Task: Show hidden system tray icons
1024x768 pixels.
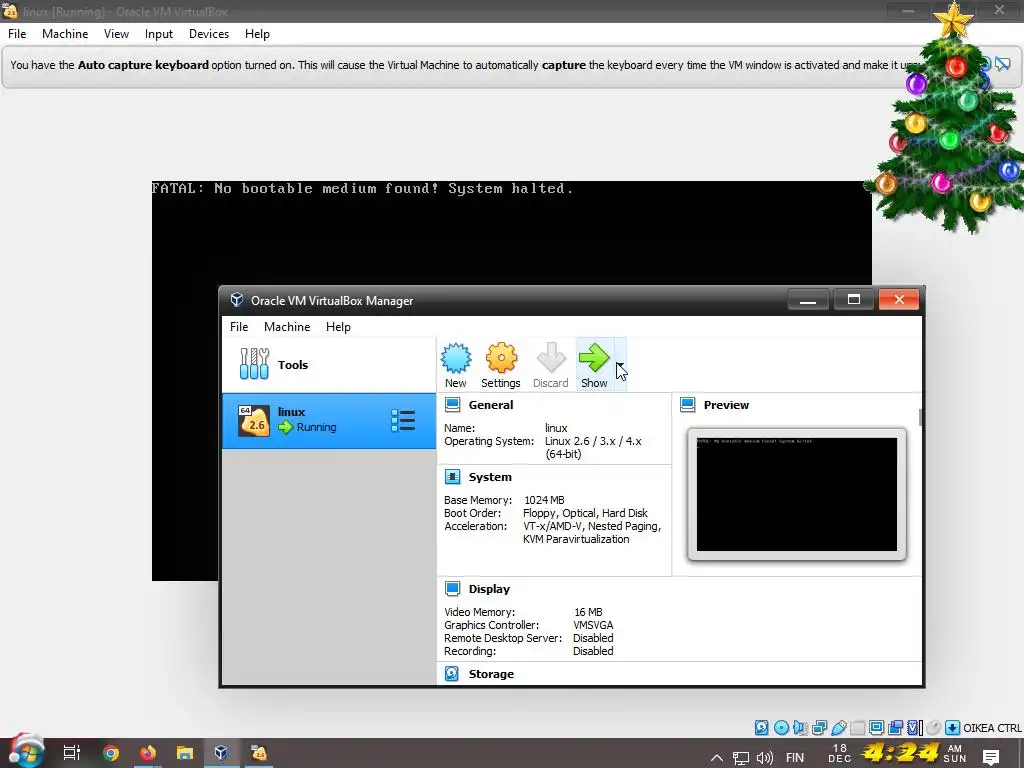Action: (716, 758)
